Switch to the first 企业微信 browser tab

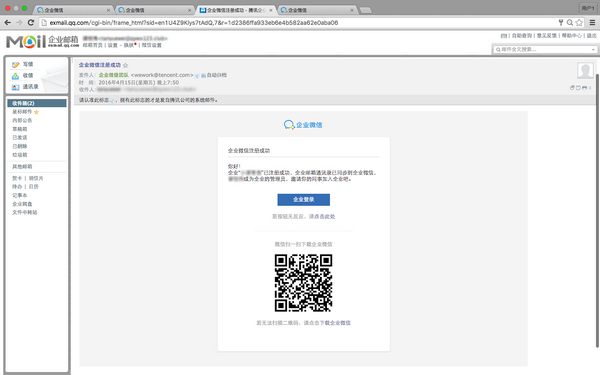pyautogui.click(x=72, y=10)
